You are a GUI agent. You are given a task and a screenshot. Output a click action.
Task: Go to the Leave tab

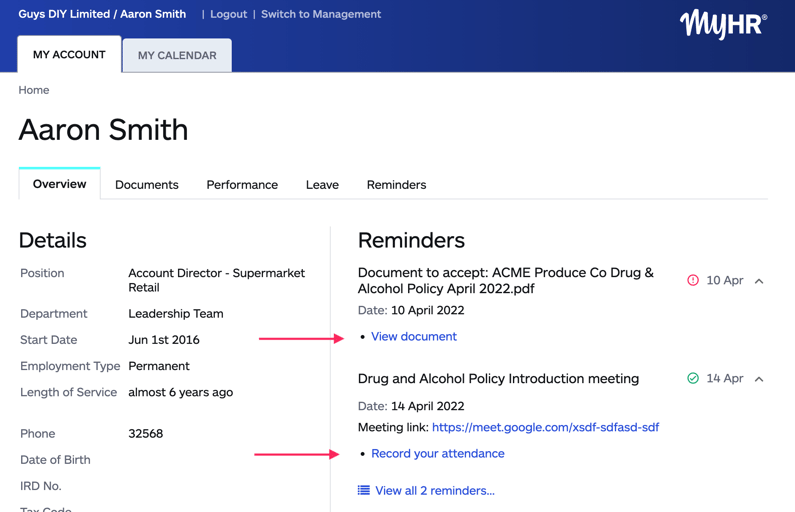(x=322, y=185)
